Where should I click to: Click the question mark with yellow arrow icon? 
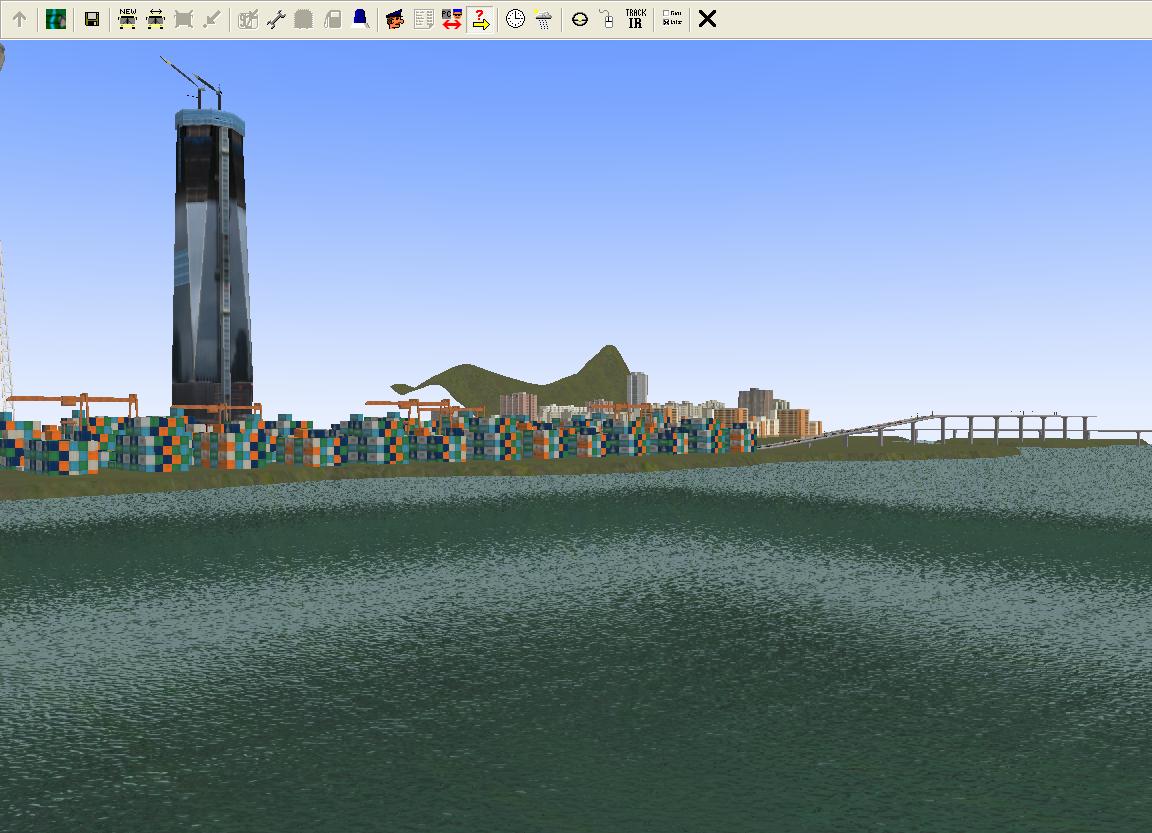(480, 19)
